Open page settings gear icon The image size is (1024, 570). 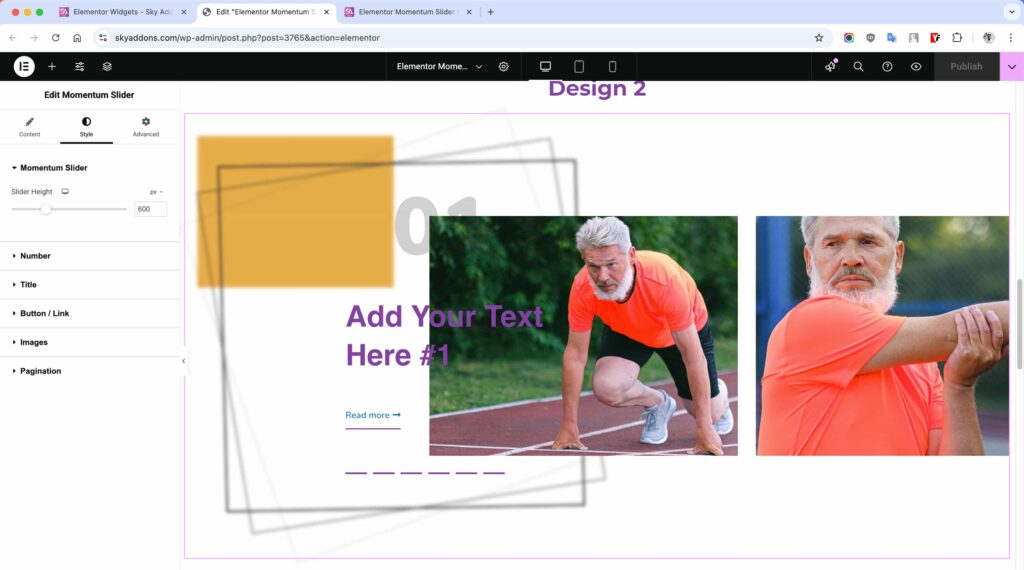[504, 66]
